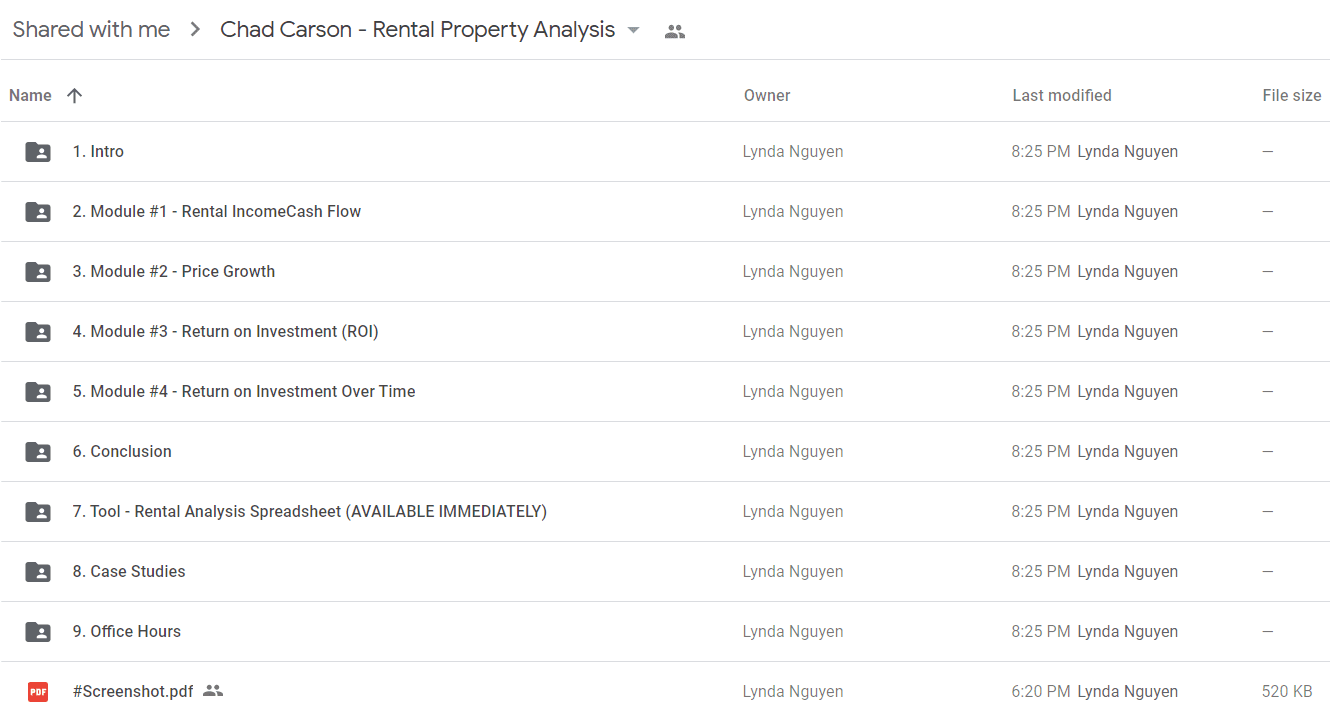
Task: Click the PDF icon for #Screenshot.pdf
Action: pyautogui.click(x=38, y=691)
